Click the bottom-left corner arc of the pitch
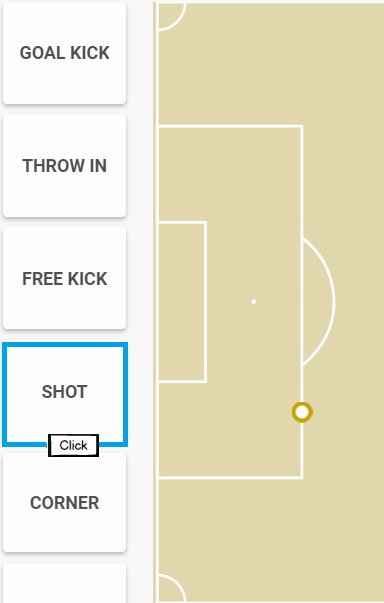Image resolution: width=384 pixels, height=603 pixels. 172,588
